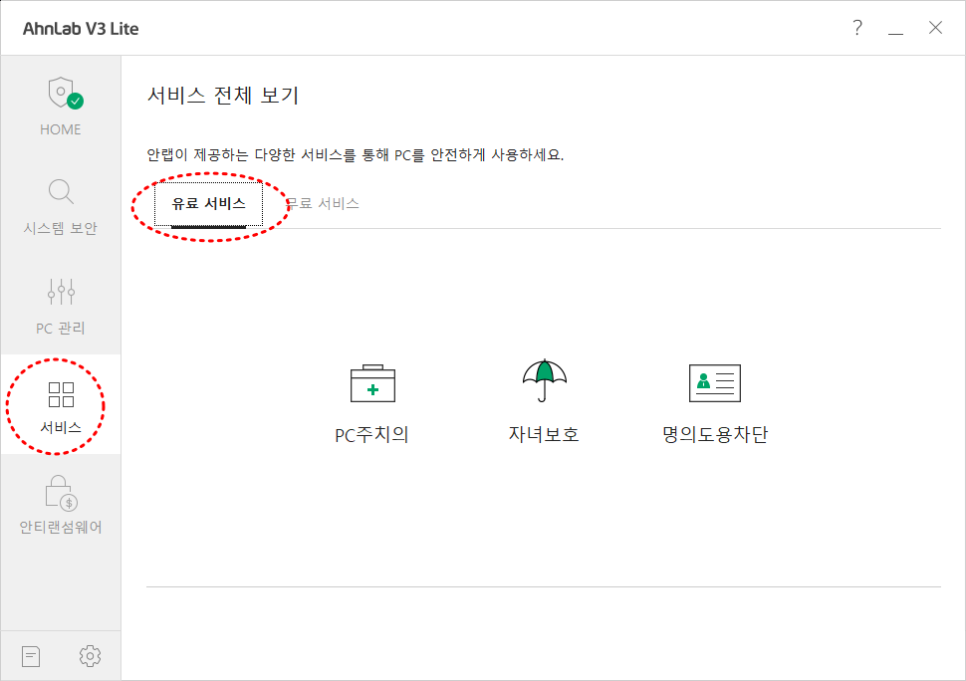Click the 시스템 보안 sidebar label

(x=60, y=229)
